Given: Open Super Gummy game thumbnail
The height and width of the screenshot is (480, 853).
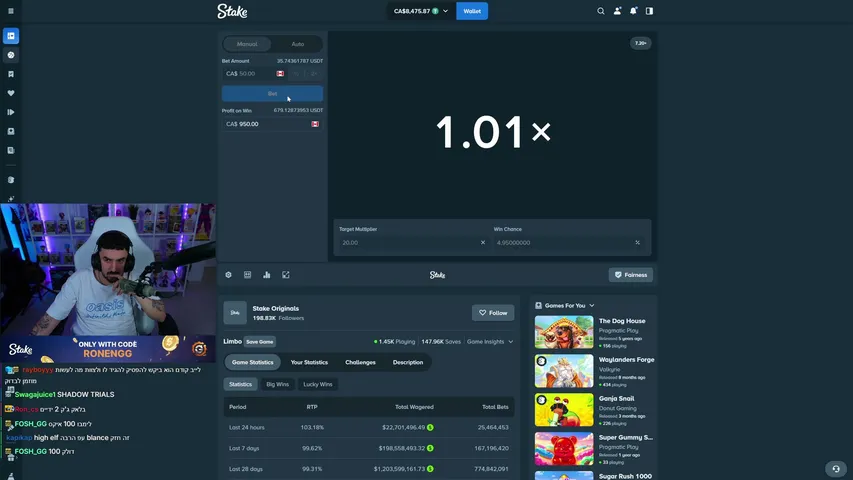Looking at the screenshot, I should click(564, 448).
